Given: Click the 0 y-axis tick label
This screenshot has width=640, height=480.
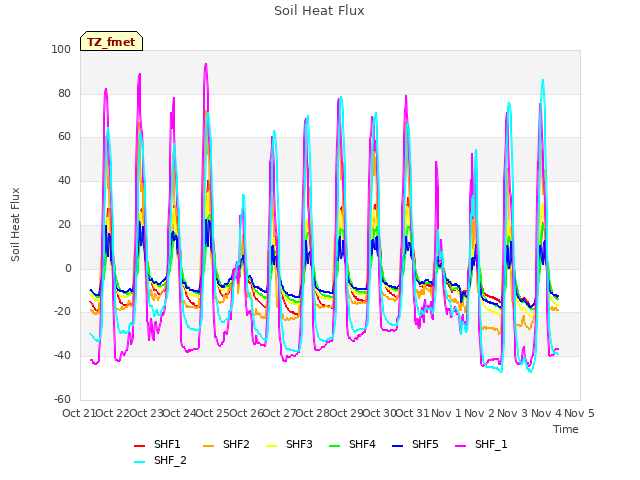Looking at the screenshot, I should tap(68, 269).
